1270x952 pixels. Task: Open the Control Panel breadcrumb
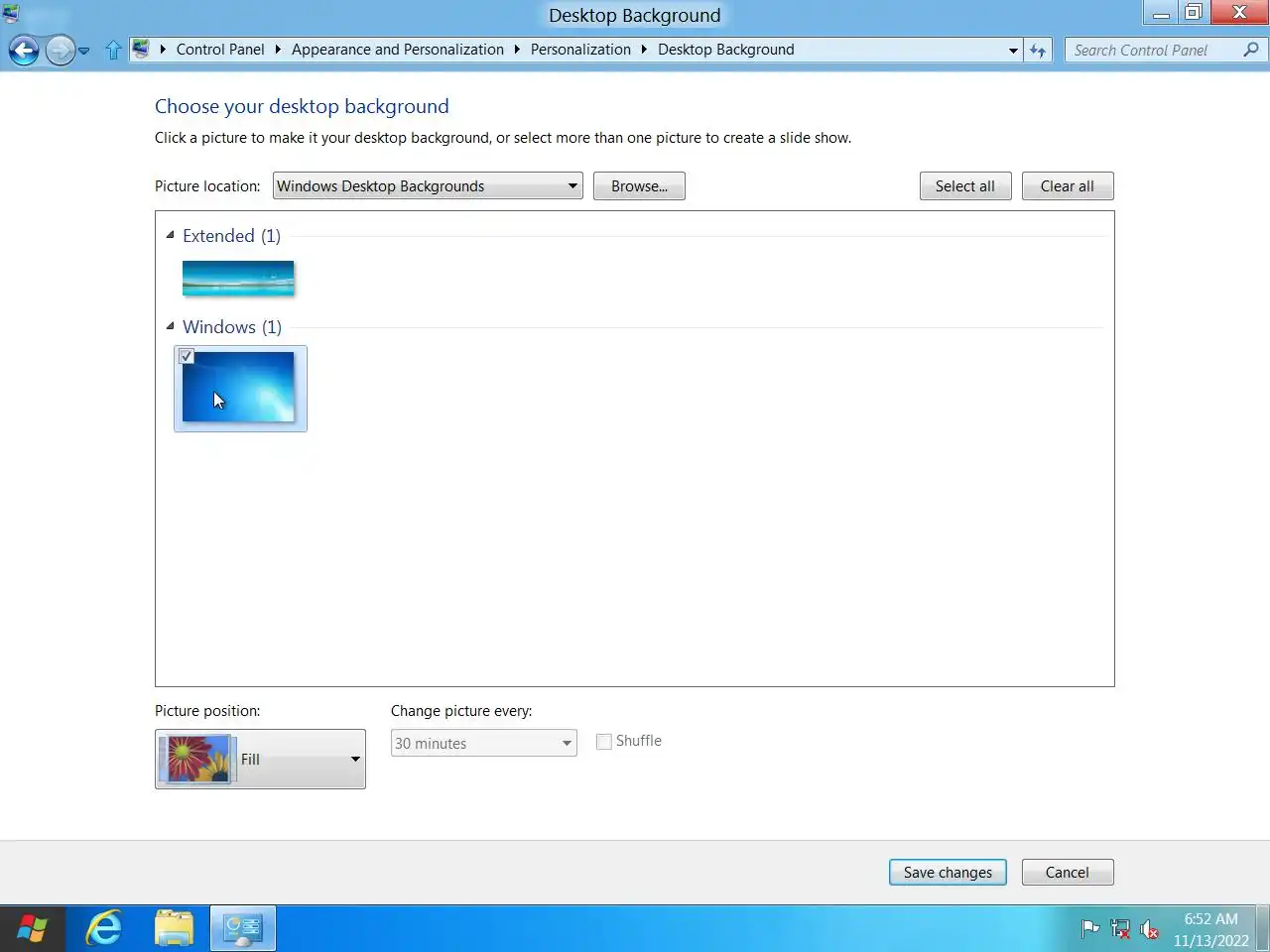[220, 50]
